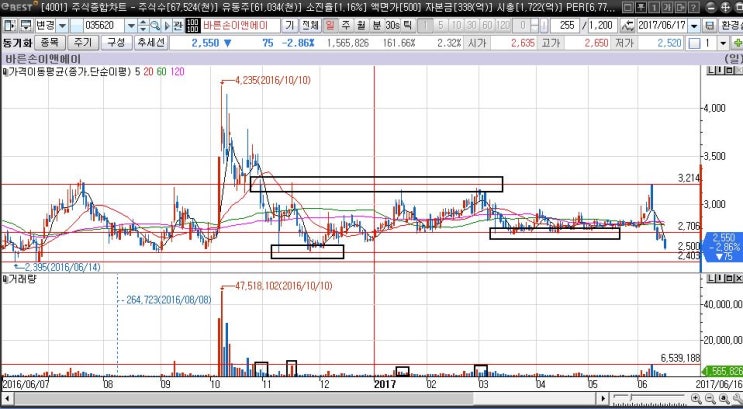This screenshot has width=743, height=409.
Task: Click the 종목 sync button
Action: [49, 43]
